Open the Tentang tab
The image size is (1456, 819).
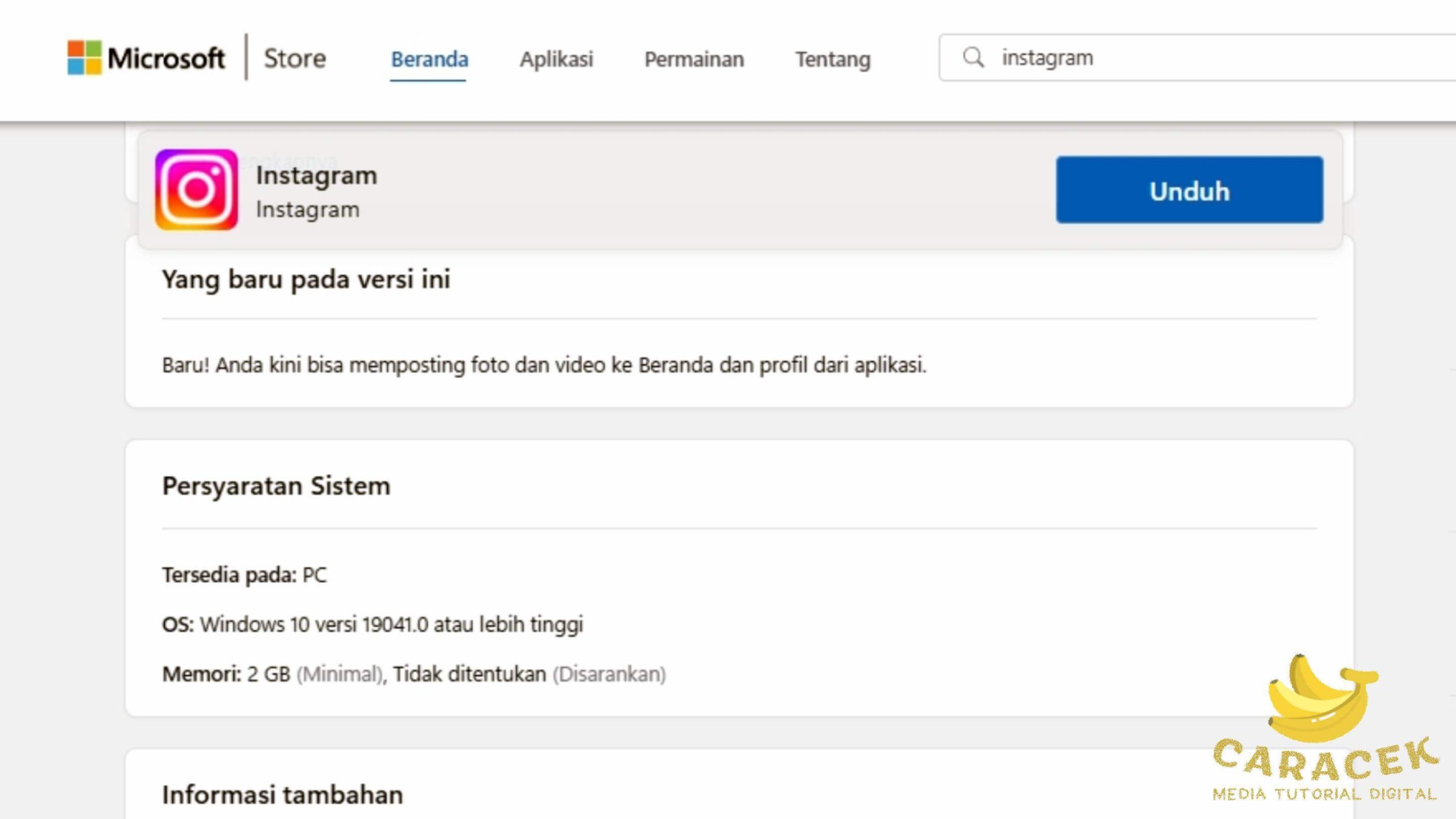pyautogui.click(x=833, y=59)
